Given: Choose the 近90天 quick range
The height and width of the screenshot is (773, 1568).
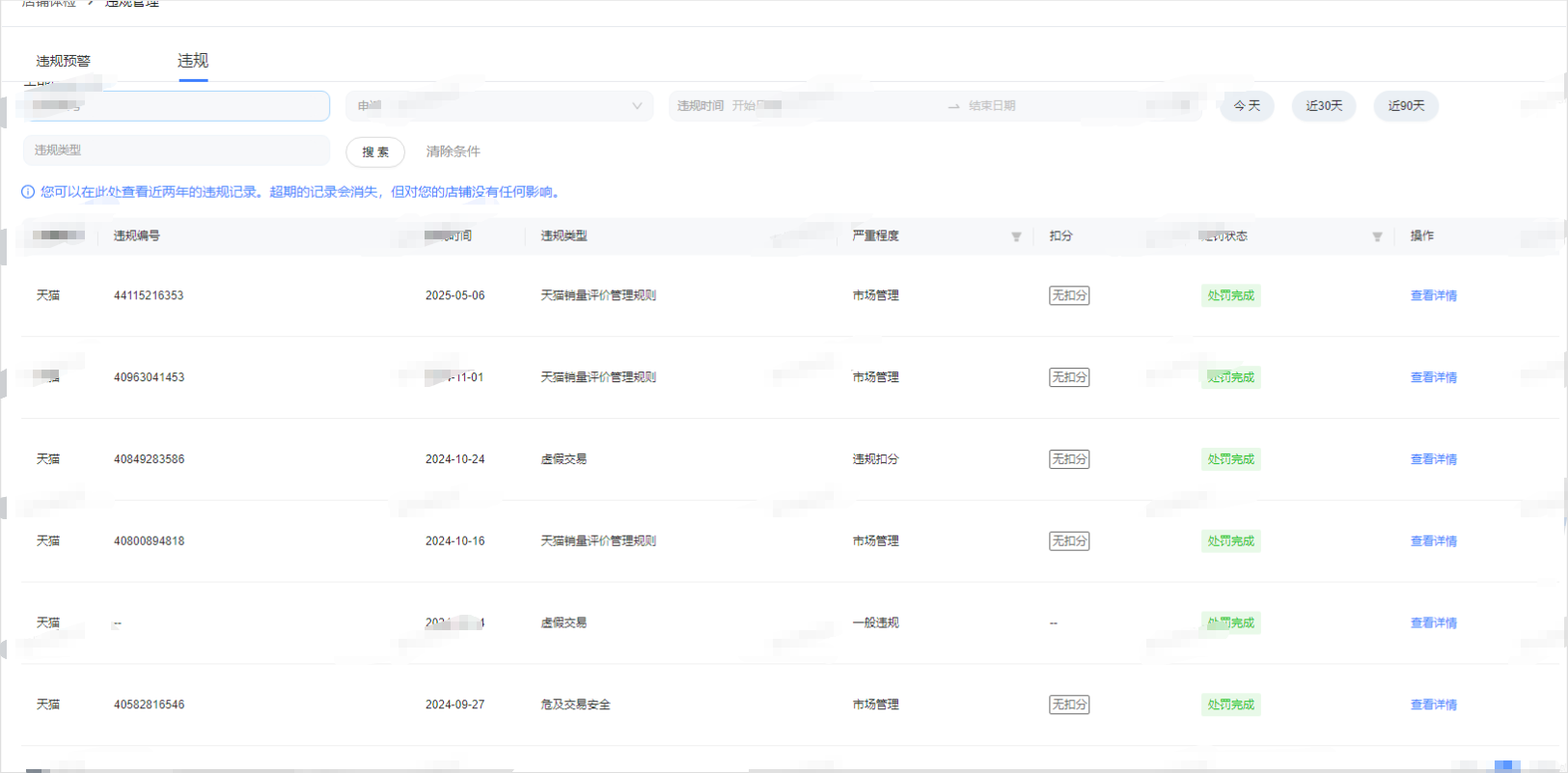Looking at the screenshot, I should [1406, 106].
